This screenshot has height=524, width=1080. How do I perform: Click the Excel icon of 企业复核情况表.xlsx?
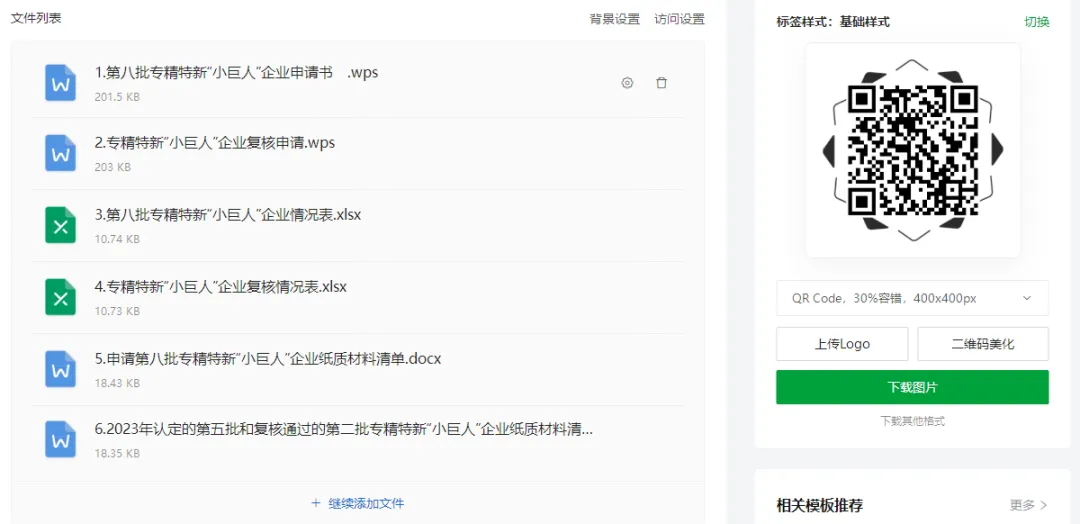pyautogui.click(x=61, y=297)
